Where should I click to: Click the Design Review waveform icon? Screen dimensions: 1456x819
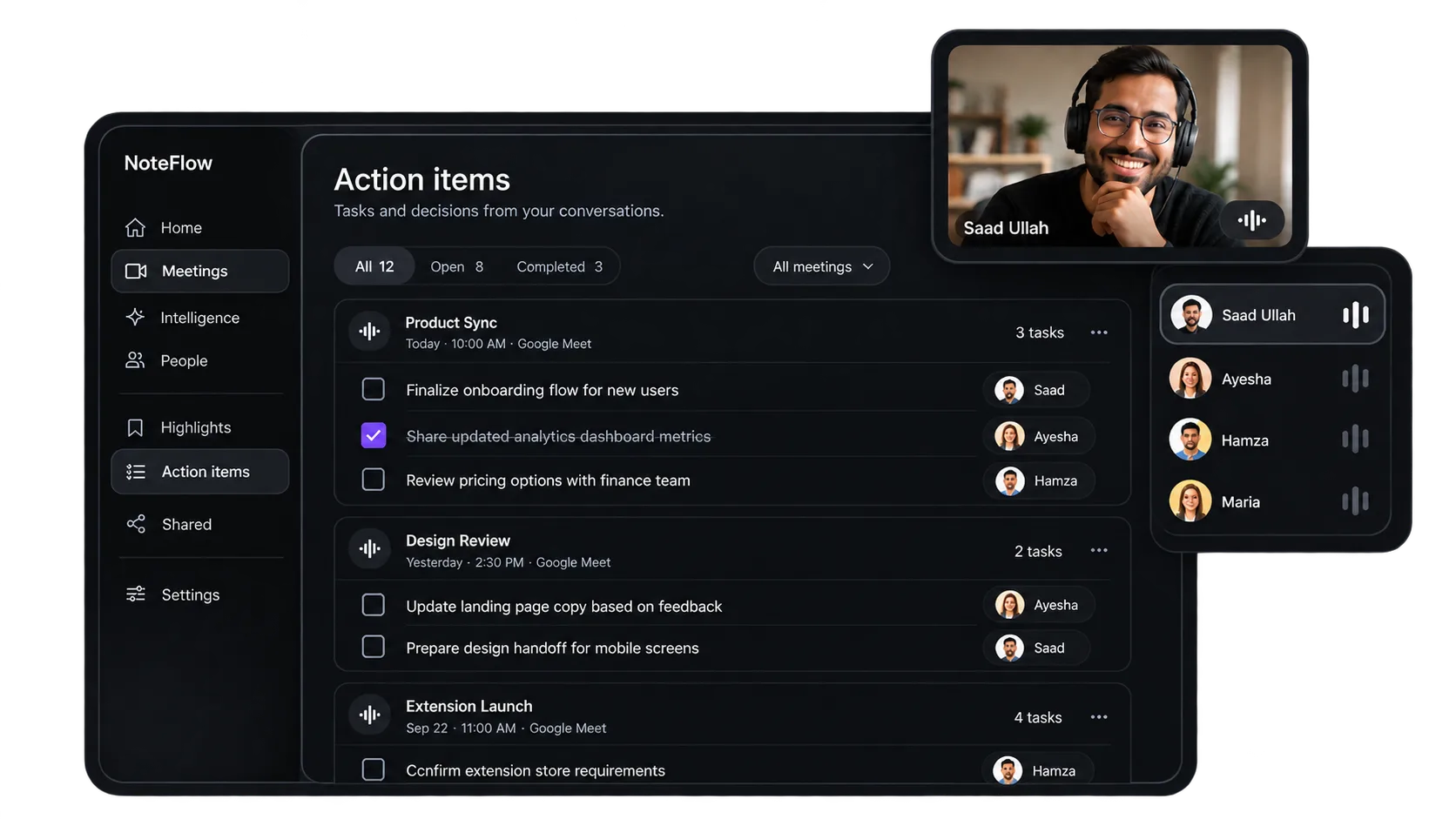(x=370, y=549)
